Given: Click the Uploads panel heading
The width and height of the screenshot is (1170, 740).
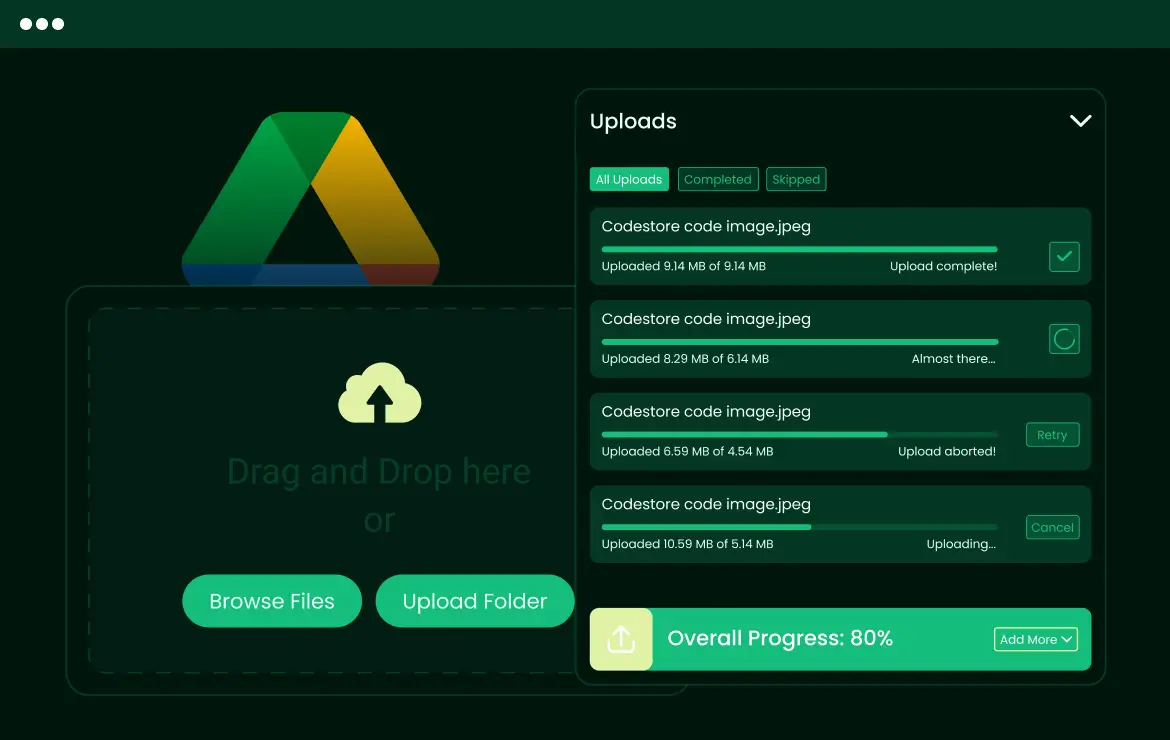Looking at the screenshot, I should [633, 121].
